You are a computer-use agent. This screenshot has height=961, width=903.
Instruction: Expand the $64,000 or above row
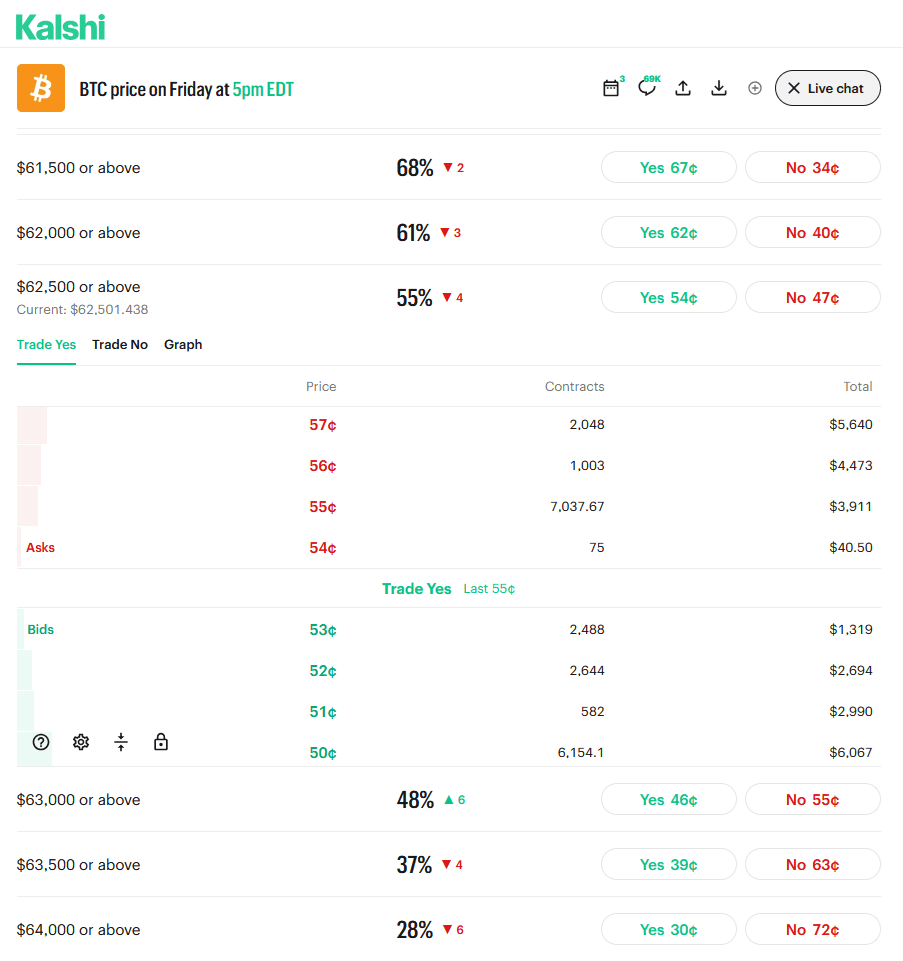point(449,929)
